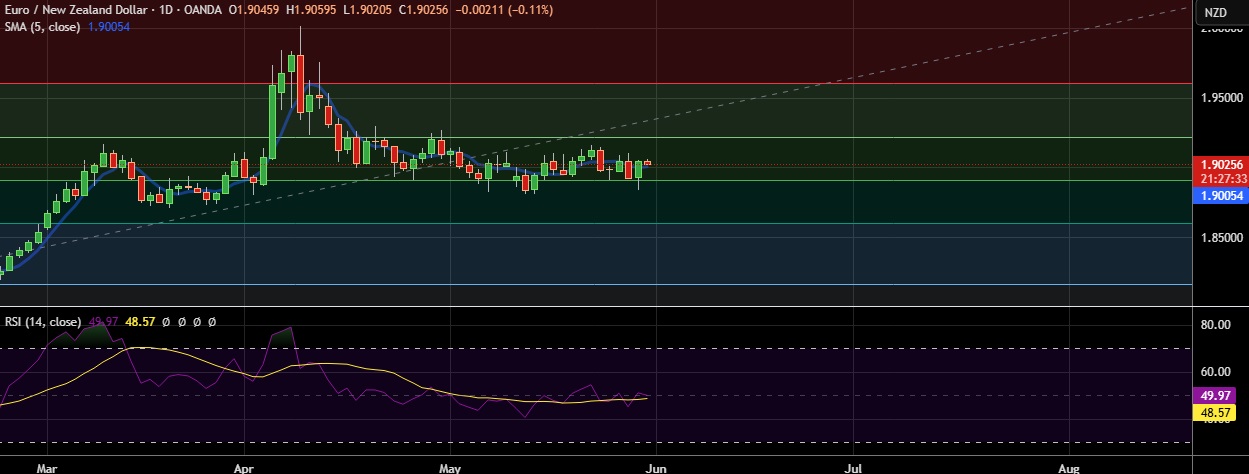Click the Euro / New Zealand Dollar title

(x=76, y=10)
